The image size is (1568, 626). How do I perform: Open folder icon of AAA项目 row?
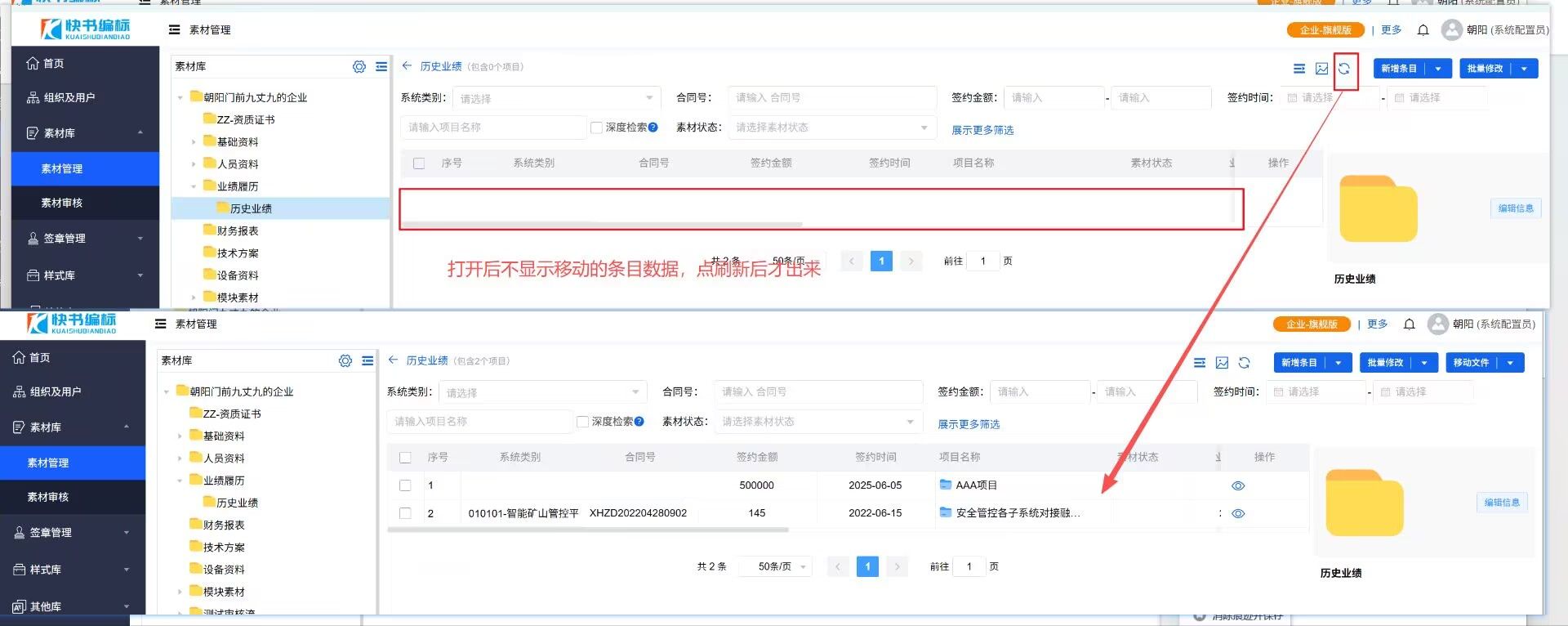pos(946,485)
